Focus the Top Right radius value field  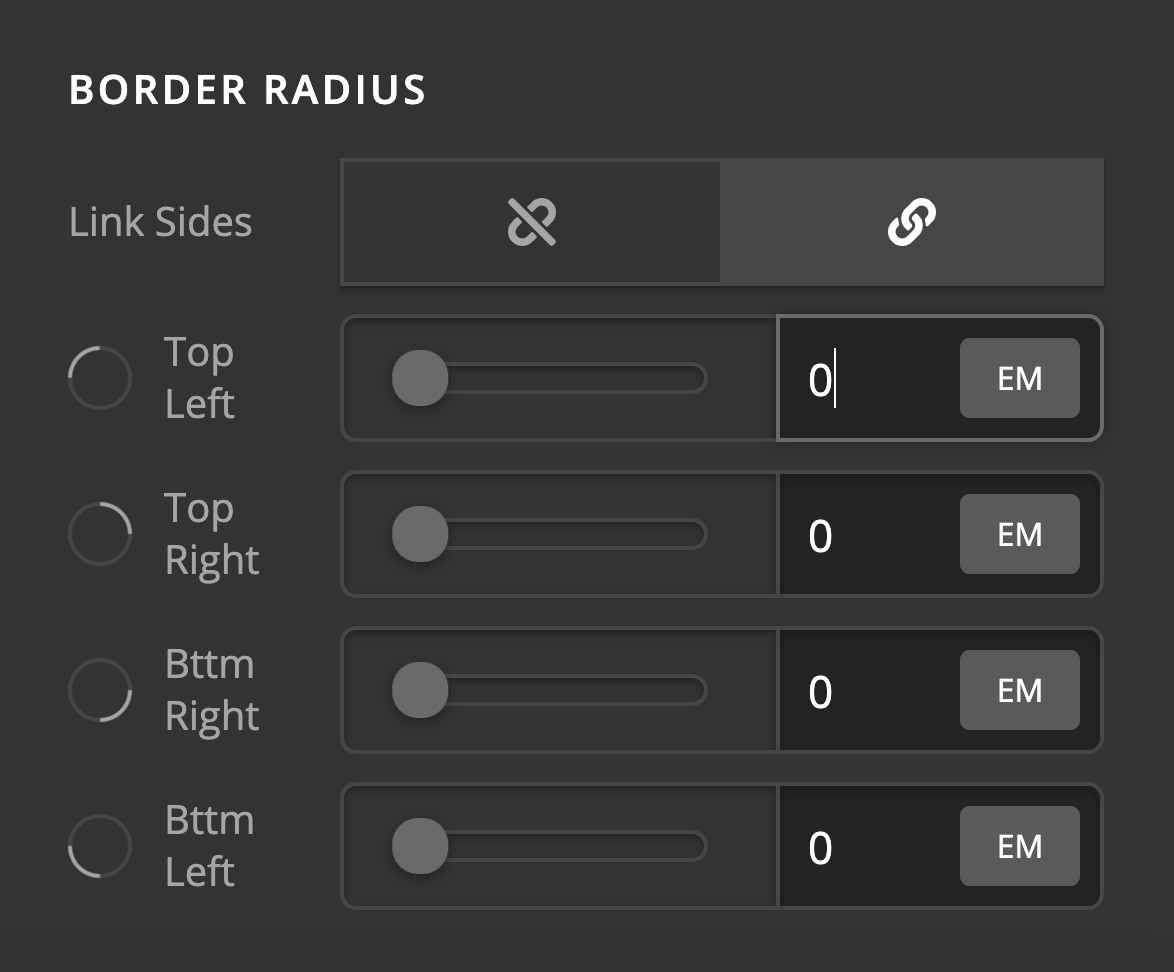tap(869, 534)
